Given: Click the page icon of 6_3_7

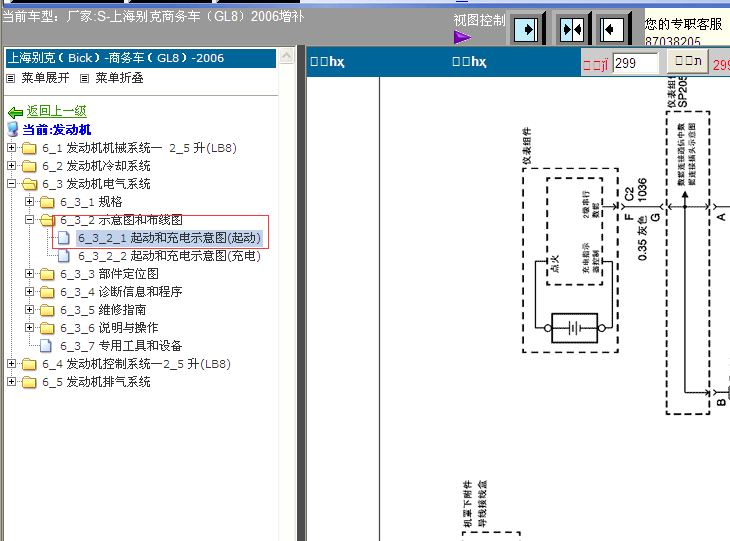Looking at the screenshot, I should click(x=46, y=345).
